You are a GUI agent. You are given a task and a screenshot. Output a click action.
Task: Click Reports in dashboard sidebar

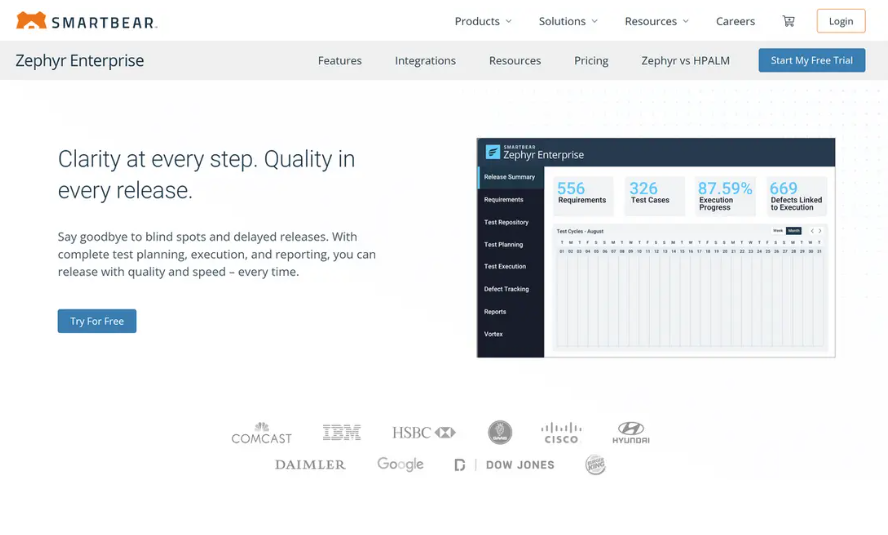(495, 312)
